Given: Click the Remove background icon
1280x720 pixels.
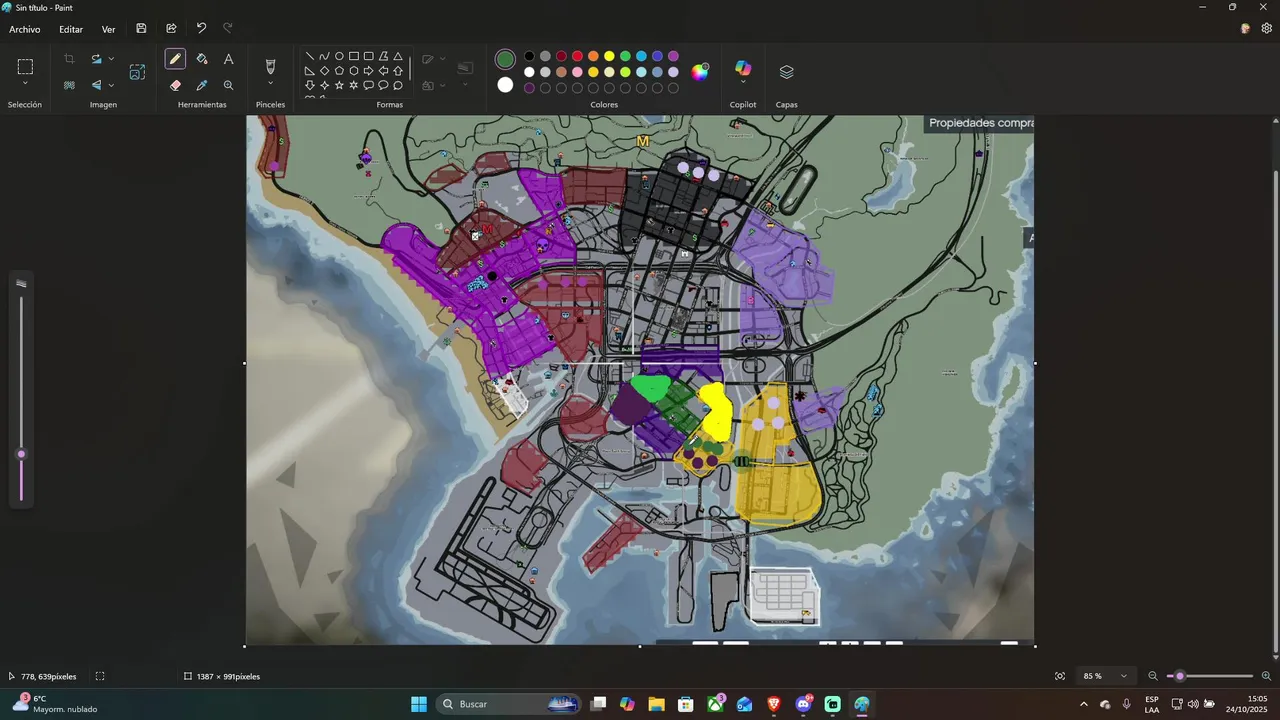Looking at the screenshot, I should click(x=69, y=86).
